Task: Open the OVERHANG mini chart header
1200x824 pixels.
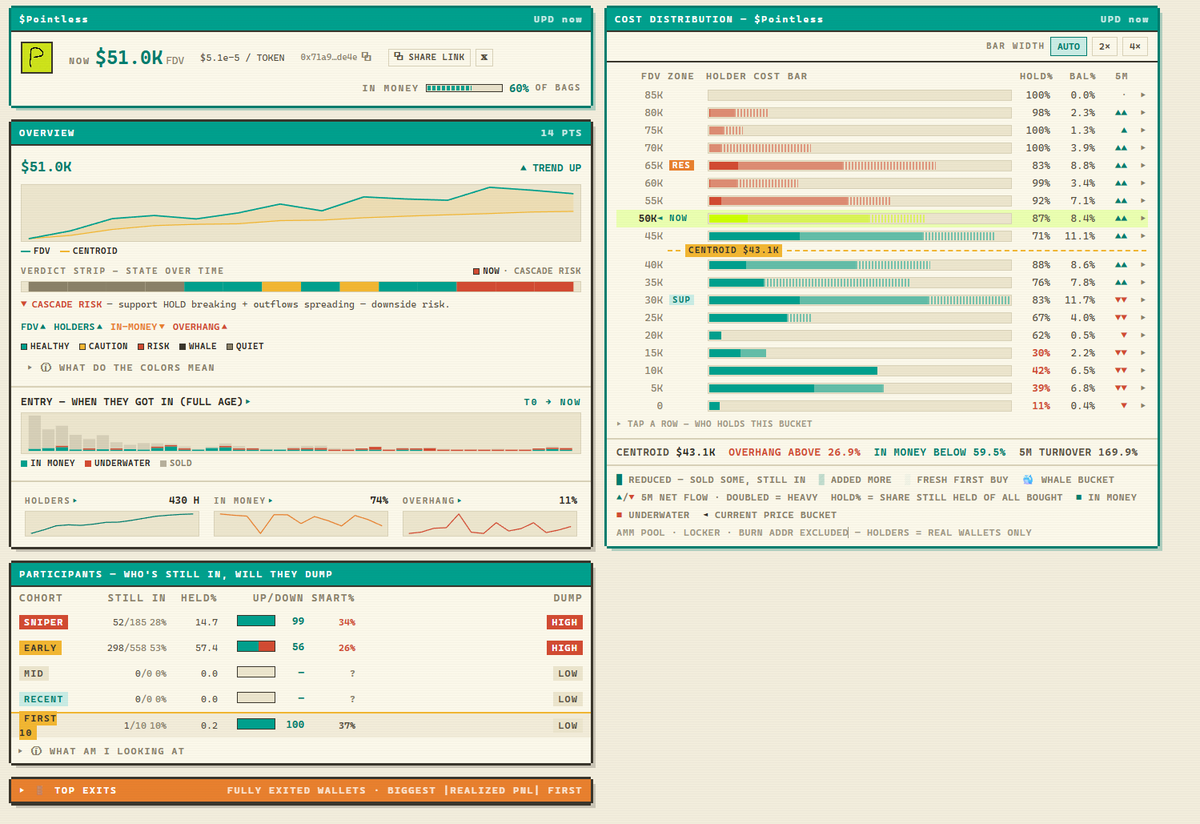Action: (x=433, y=500)
